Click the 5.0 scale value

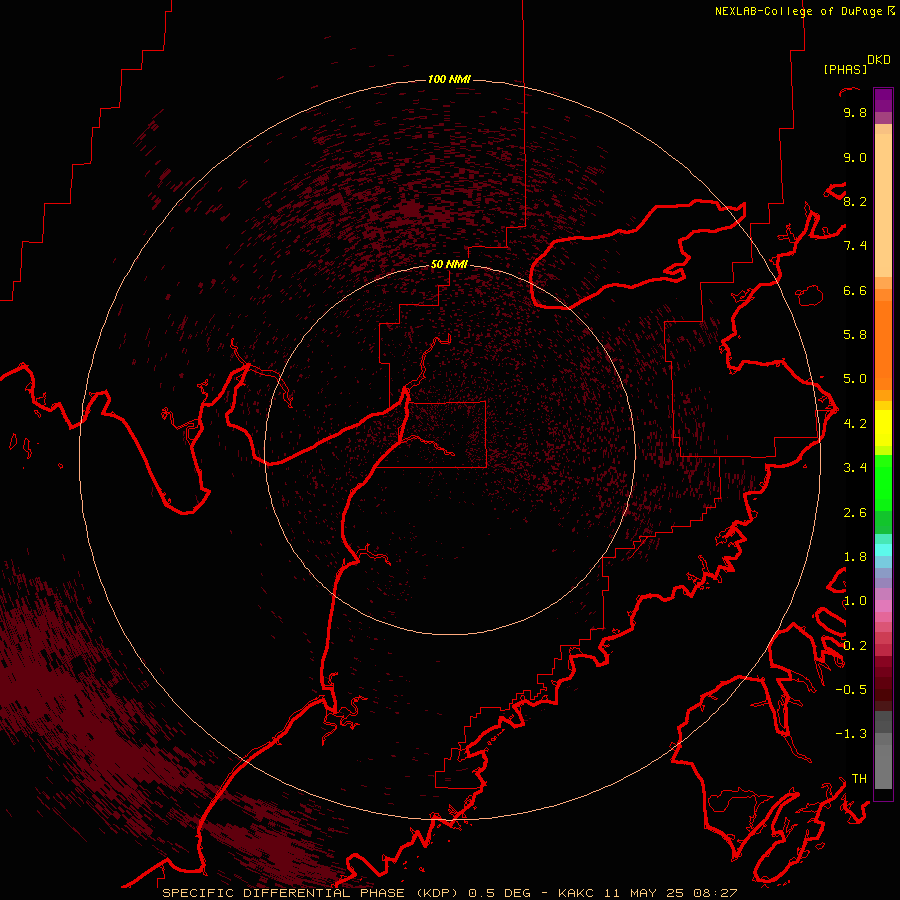point(855,379)
